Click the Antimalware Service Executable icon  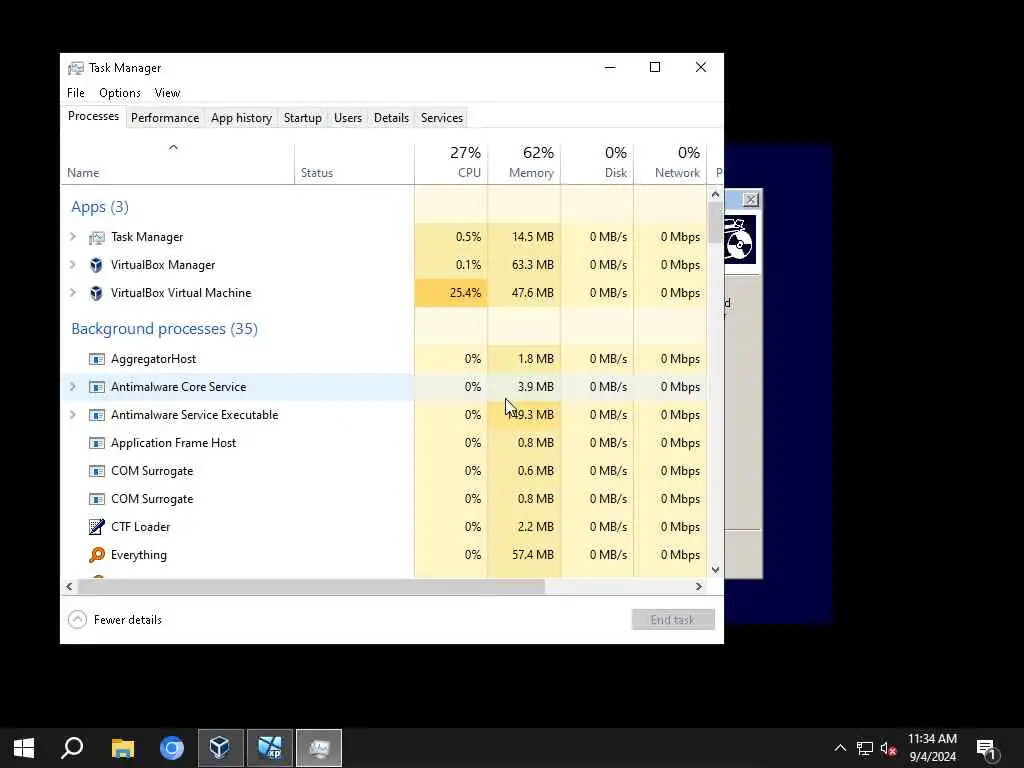click(97, 415)
